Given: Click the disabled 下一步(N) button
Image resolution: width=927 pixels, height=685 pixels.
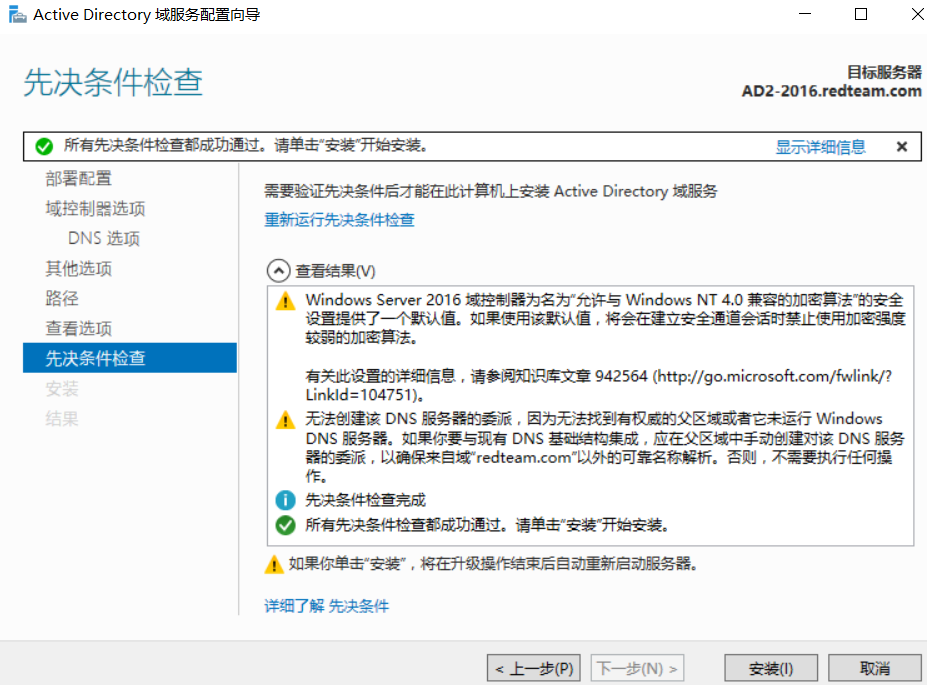Looking at the screenshot, I should (638, 668).
